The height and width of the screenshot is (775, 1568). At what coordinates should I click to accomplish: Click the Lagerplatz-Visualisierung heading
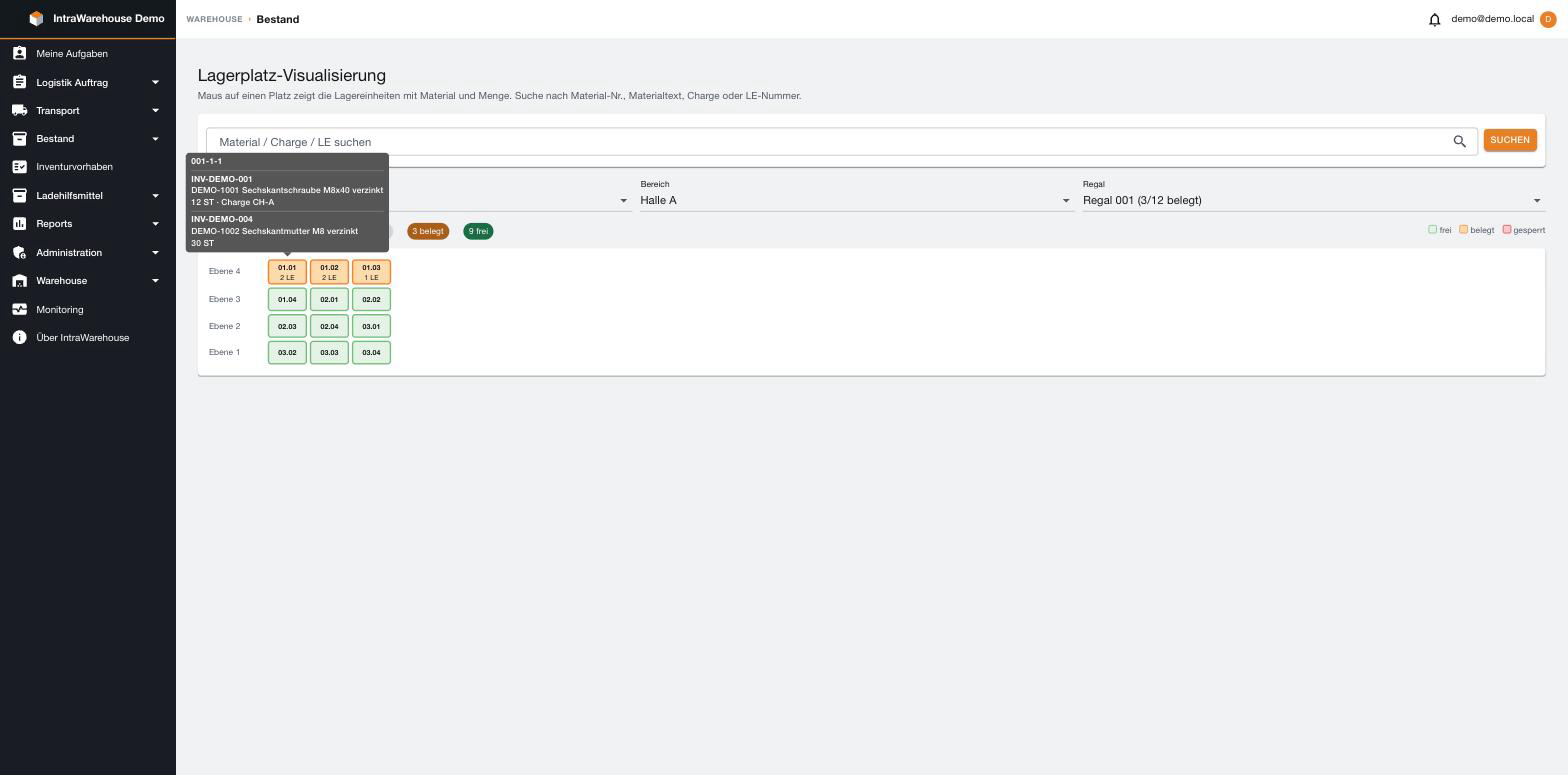click(292, 75)
